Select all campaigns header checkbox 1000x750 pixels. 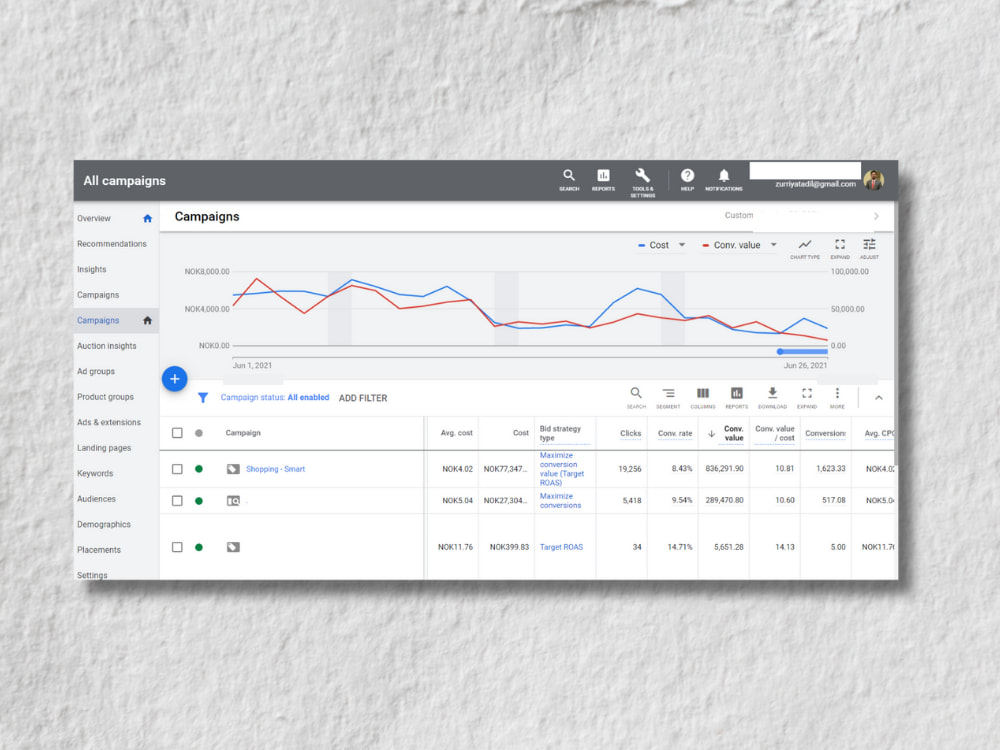(x=177, y=433)
